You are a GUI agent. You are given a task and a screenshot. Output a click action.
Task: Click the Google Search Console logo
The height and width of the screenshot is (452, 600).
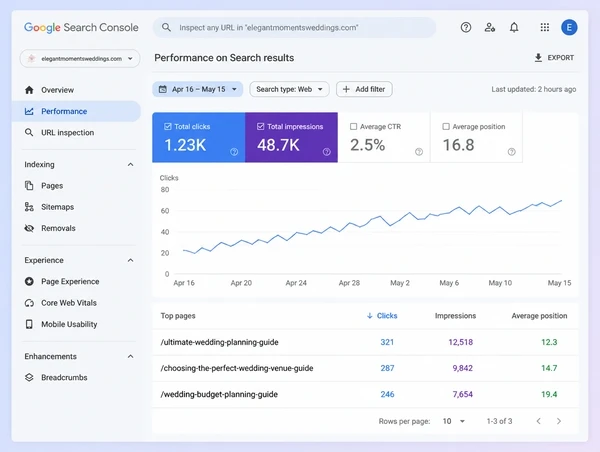(81, 28)
